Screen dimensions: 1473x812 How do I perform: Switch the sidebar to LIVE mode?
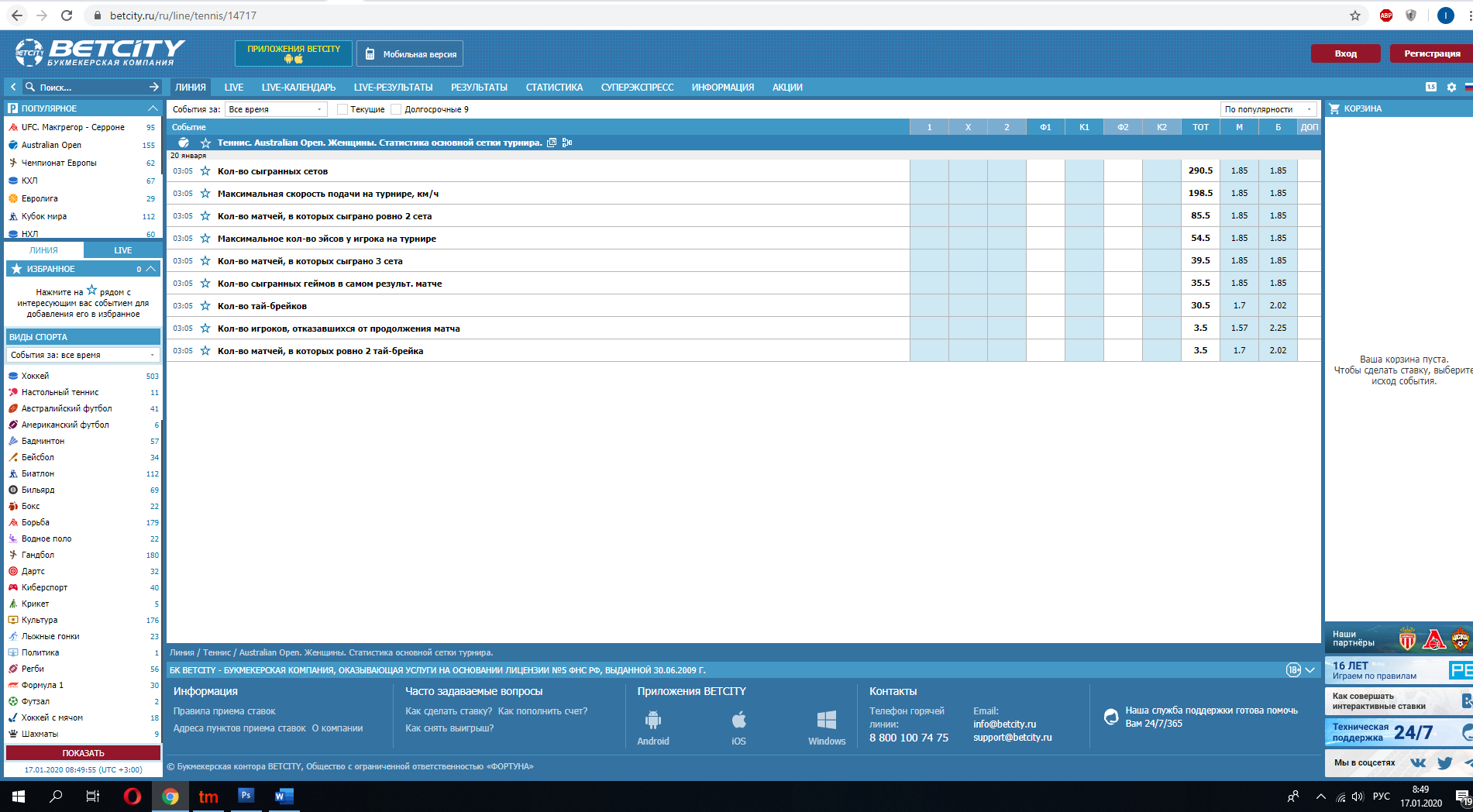[x=122, y=250]
